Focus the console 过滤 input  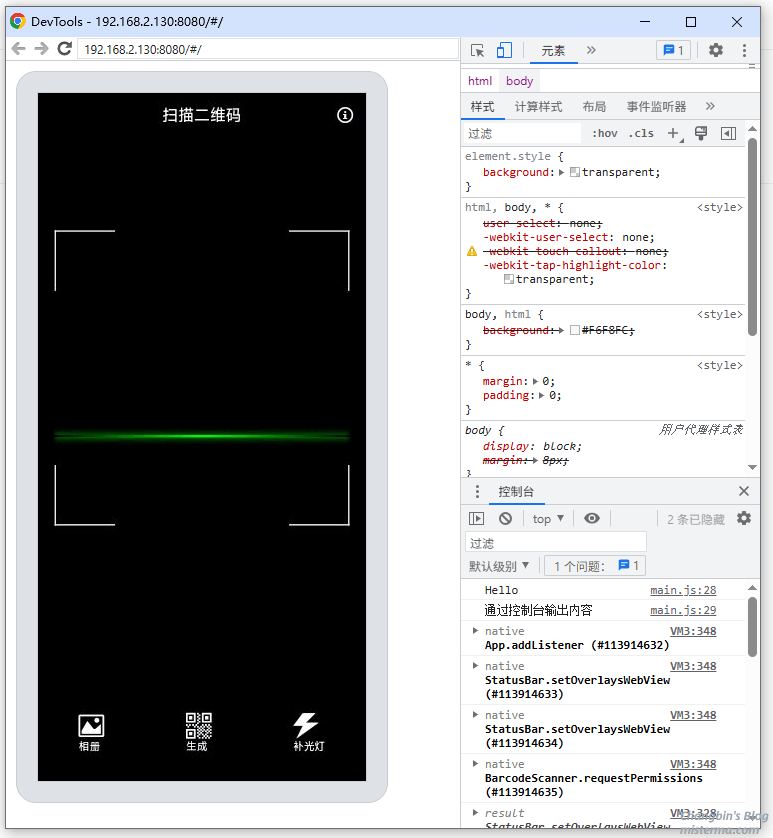(555, 543)
